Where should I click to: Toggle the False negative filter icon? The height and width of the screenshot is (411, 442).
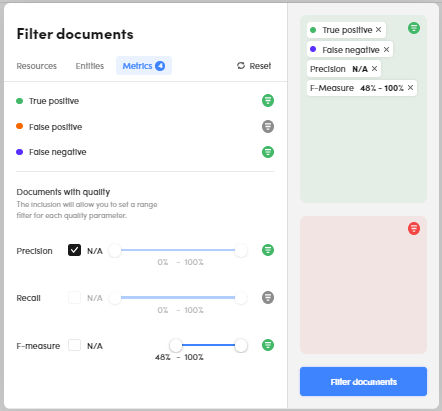coord(268,152)
